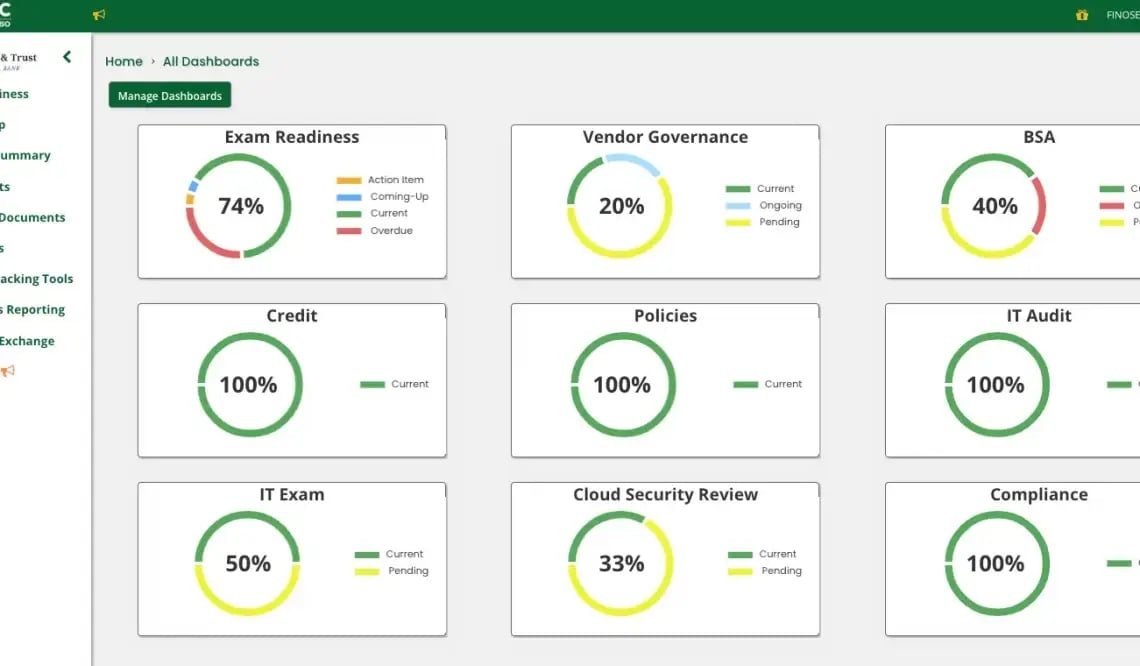1140x666 pixels.
Task: Click the green ring segment on Compliance chart
Action: (x=997, y=516)
